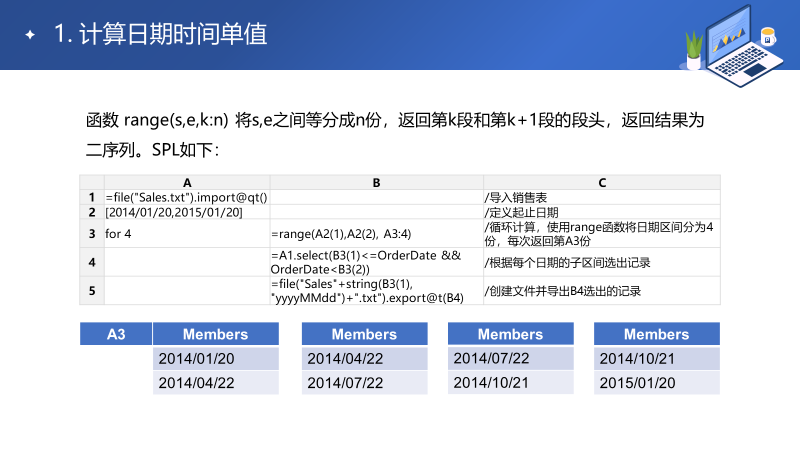This screenshot has width=800, height=450.
Task: Click '2014/04/22' in the first Members table
Action: pos(216,383)
